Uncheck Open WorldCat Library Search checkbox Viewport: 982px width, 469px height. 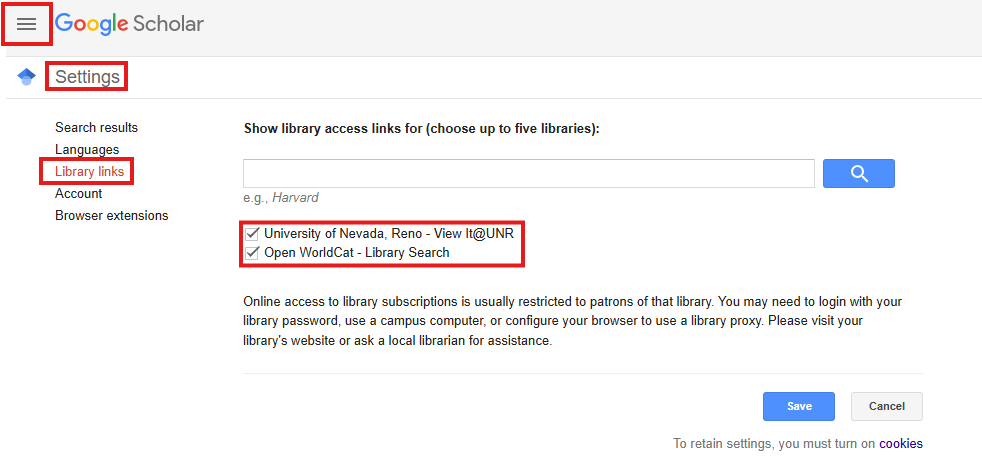(252, 253)
